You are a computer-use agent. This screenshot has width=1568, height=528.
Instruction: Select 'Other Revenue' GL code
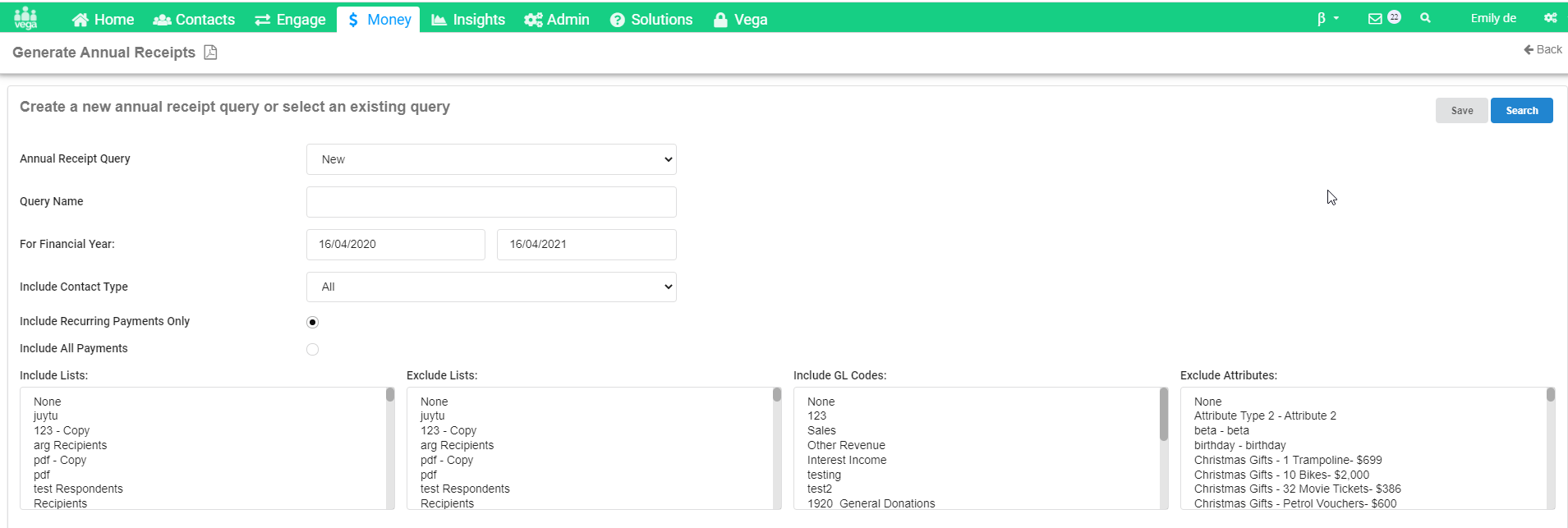(846, 445)
